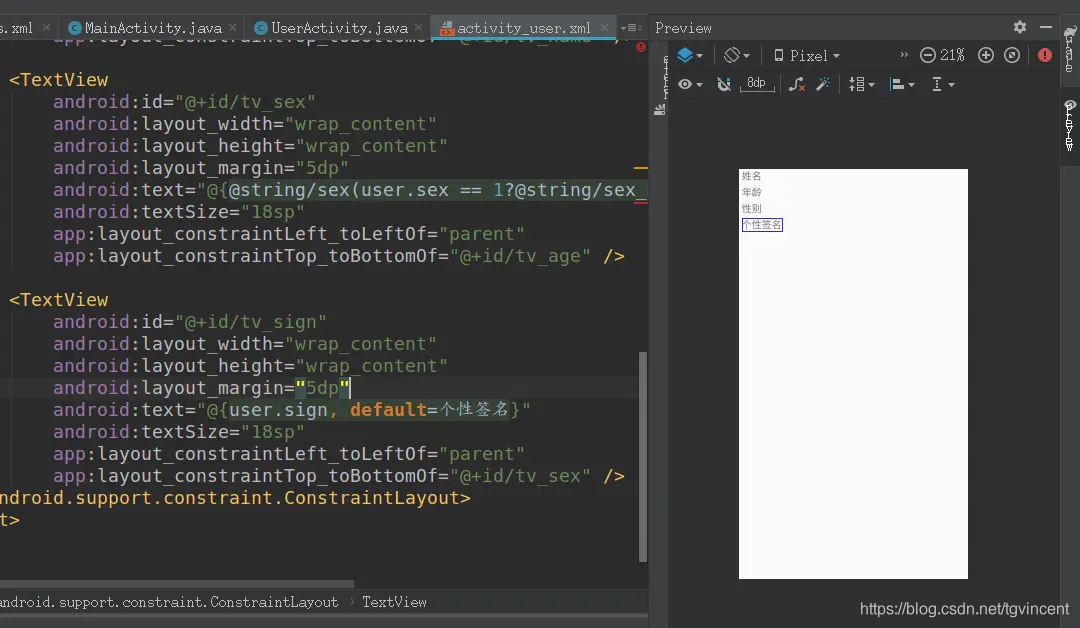1080x628 pixels.
Task: Open the Align dropdown in the toolbar
Action: point(902,84)
